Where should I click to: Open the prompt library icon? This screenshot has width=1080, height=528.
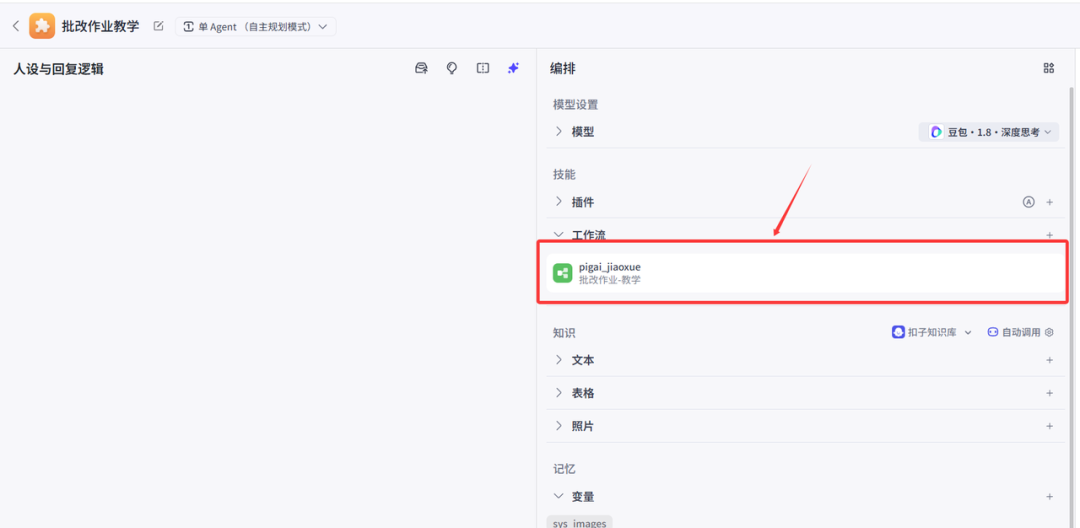[x=421, y=68]
